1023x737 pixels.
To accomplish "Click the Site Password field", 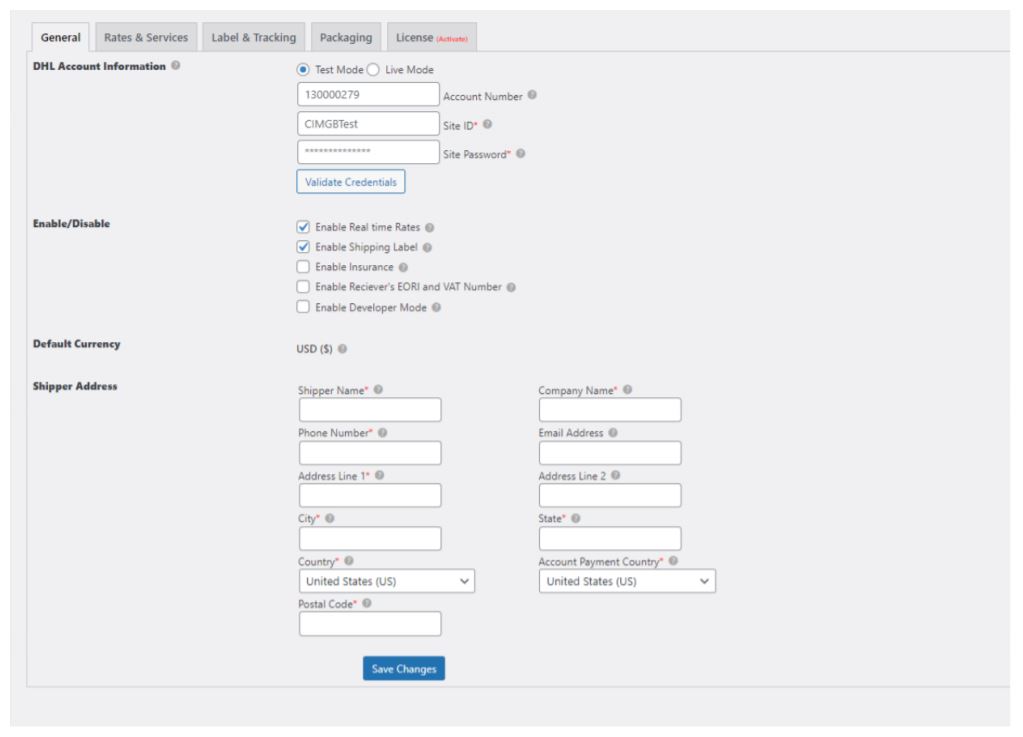I will tap(368, 152).
